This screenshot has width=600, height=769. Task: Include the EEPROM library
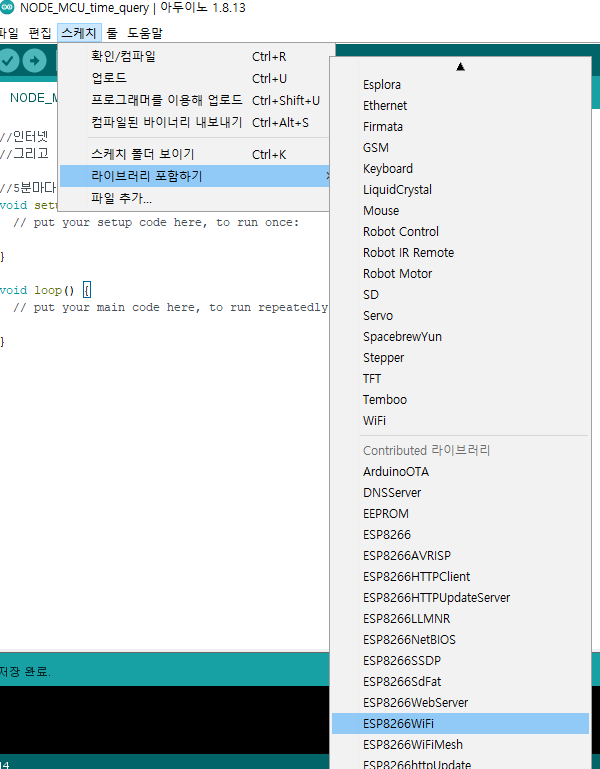(x=460, y=513)
